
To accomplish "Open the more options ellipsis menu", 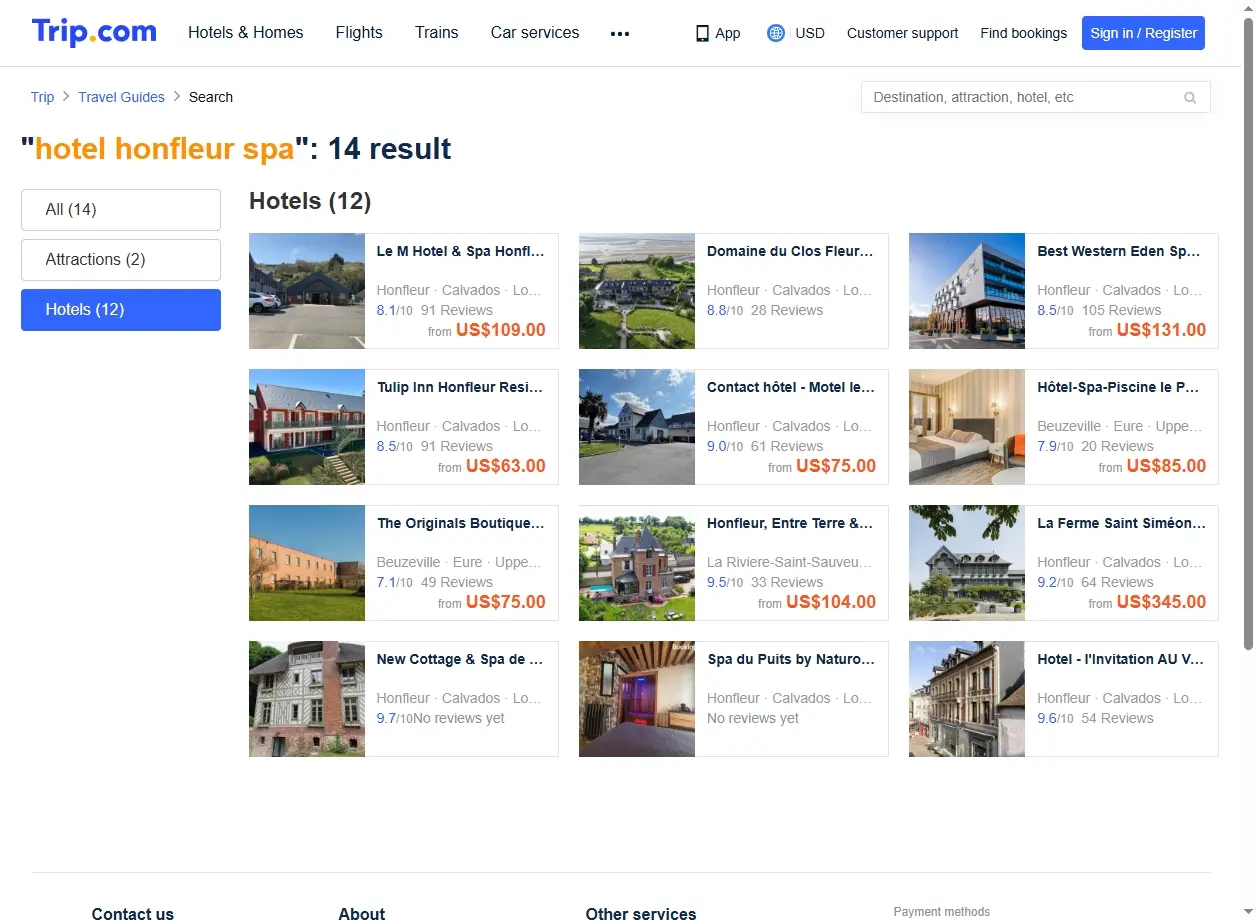I will pyautogui.click(x=620, y=34).
